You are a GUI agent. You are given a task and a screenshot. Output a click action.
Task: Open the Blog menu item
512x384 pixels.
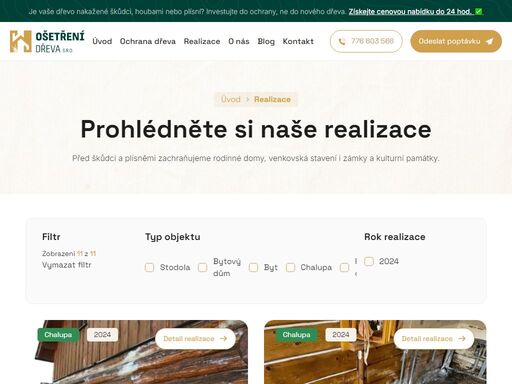[x=266, y=41]
